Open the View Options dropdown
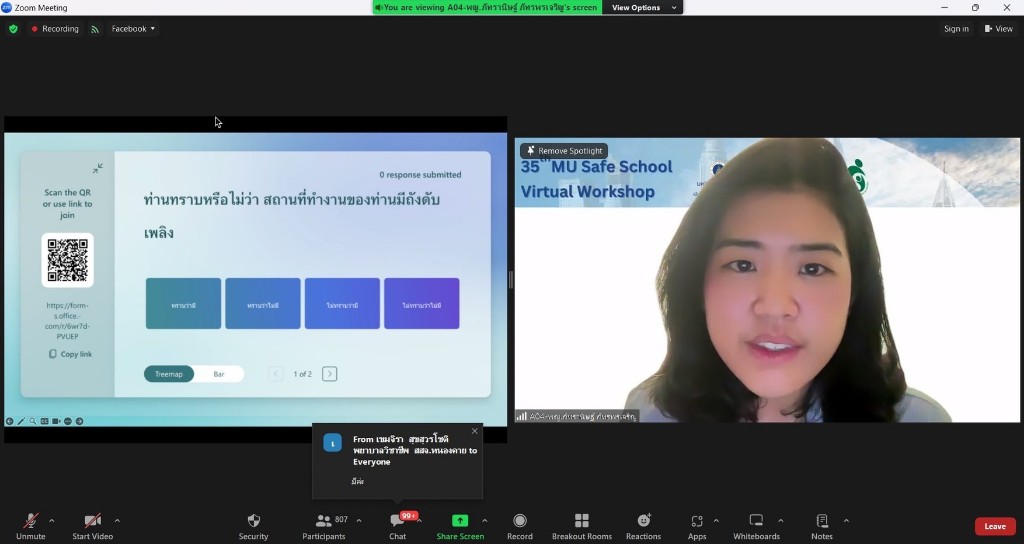The height and width of the screenshot is (544, 1024). (643, 7)
